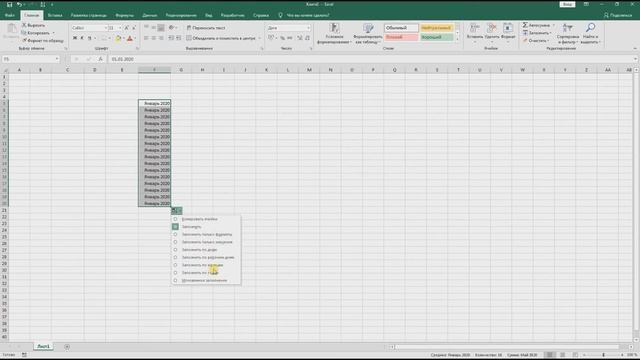Open the Name Box dropdown arrow
640x360 pixels.
(x=57, y=59)
